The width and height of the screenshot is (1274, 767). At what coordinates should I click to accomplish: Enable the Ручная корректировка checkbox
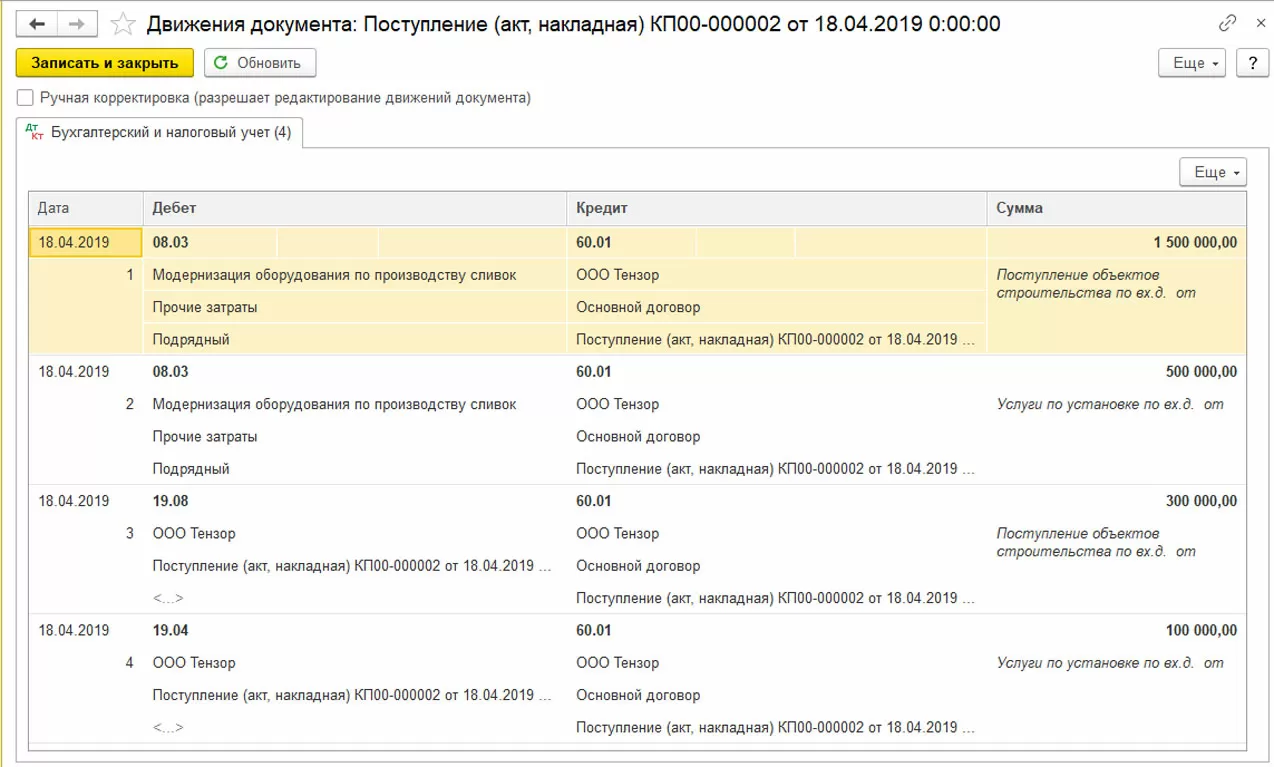[24, 98]
